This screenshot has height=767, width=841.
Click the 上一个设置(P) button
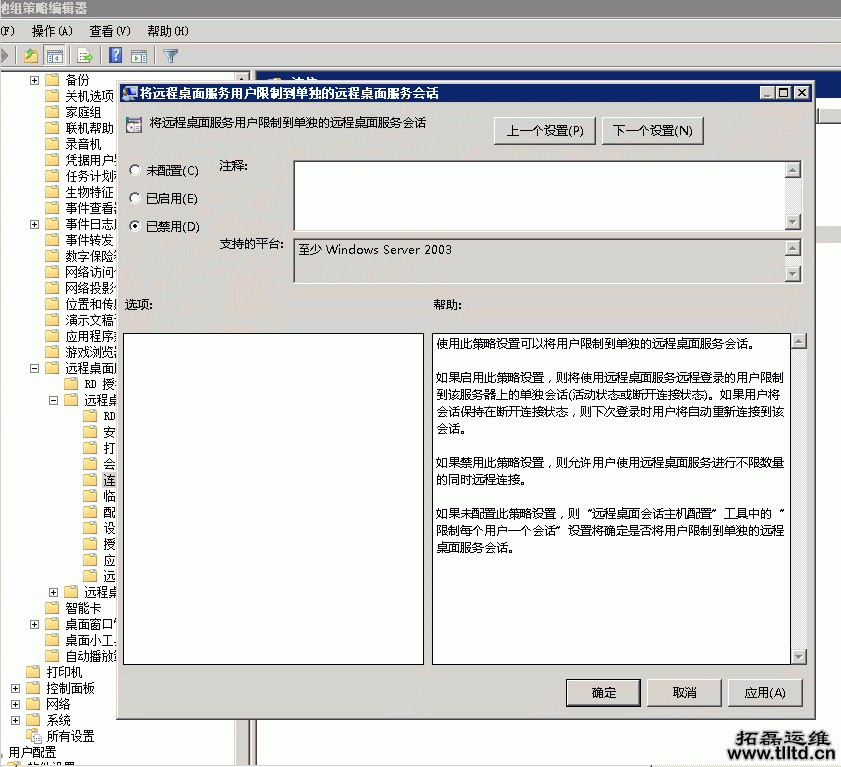544,130
